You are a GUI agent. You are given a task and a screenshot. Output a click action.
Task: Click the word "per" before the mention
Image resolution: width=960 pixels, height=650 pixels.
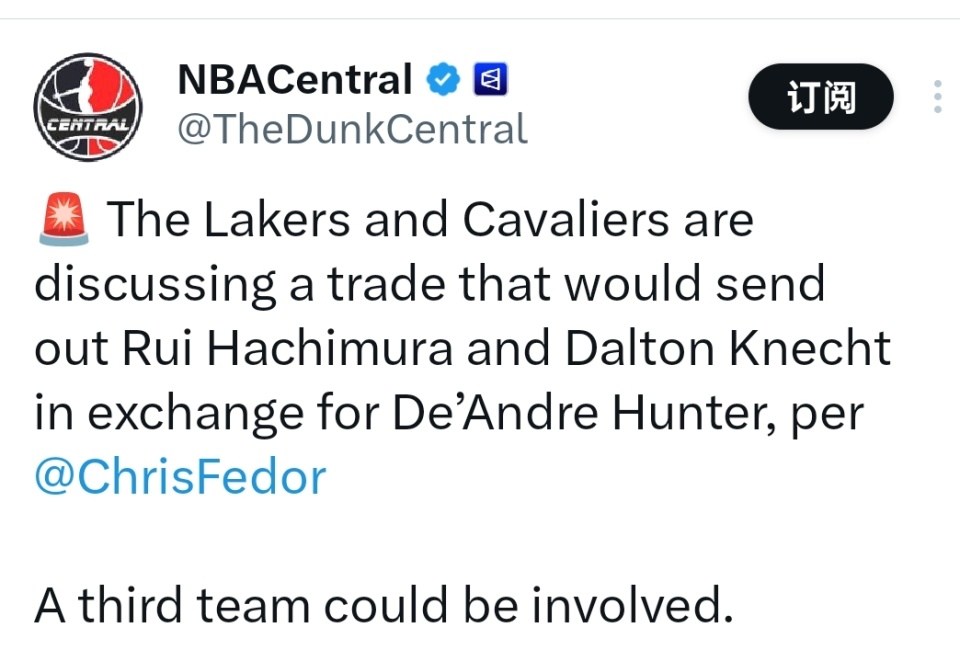click(826, 413)
